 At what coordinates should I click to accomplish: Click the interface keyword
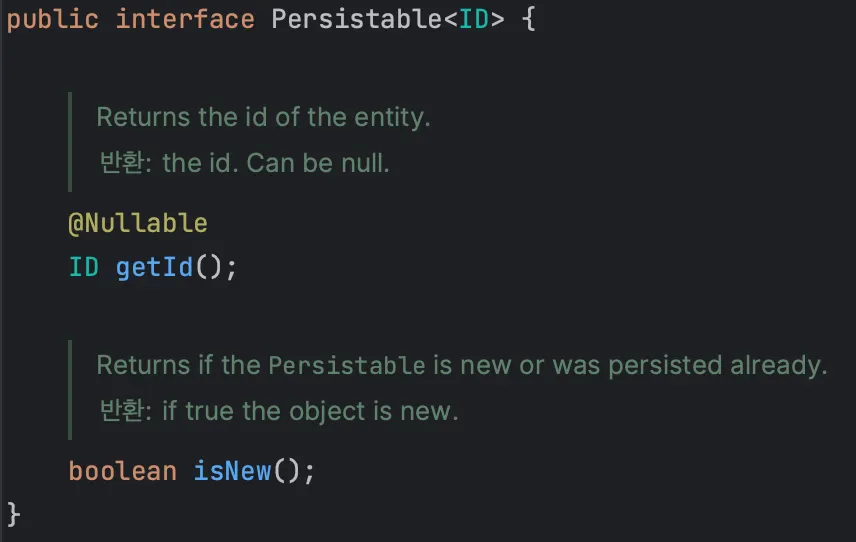pyautogui.click(x=185, y=20)
